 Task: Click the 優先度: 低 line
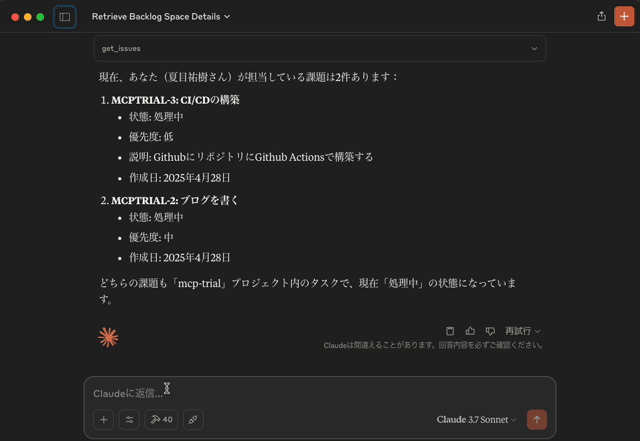pyautogui.click(x=151, y=137)
